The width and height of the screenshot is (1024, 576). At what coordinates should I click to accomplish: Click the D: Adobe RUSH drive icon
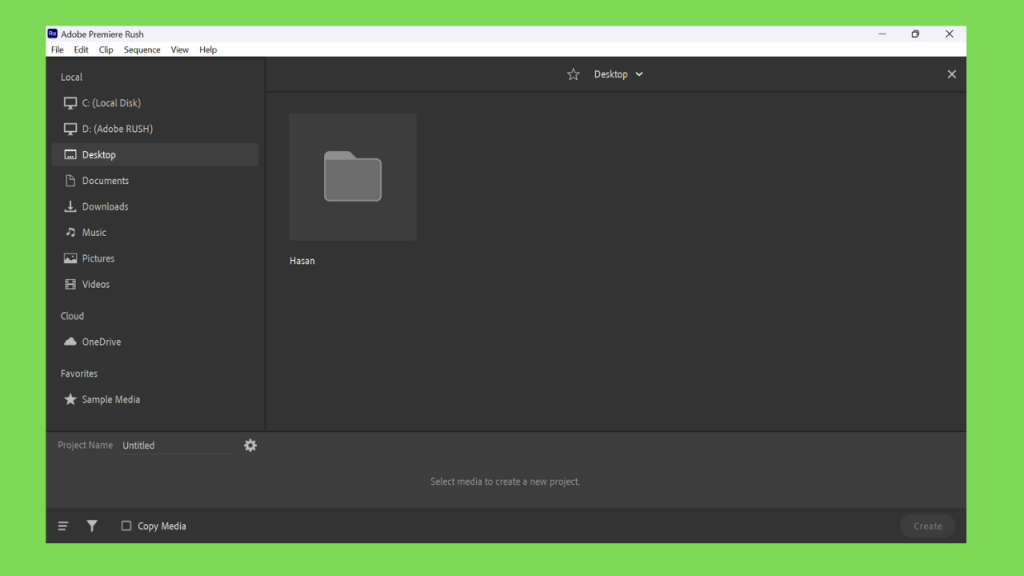coord(70,129)
